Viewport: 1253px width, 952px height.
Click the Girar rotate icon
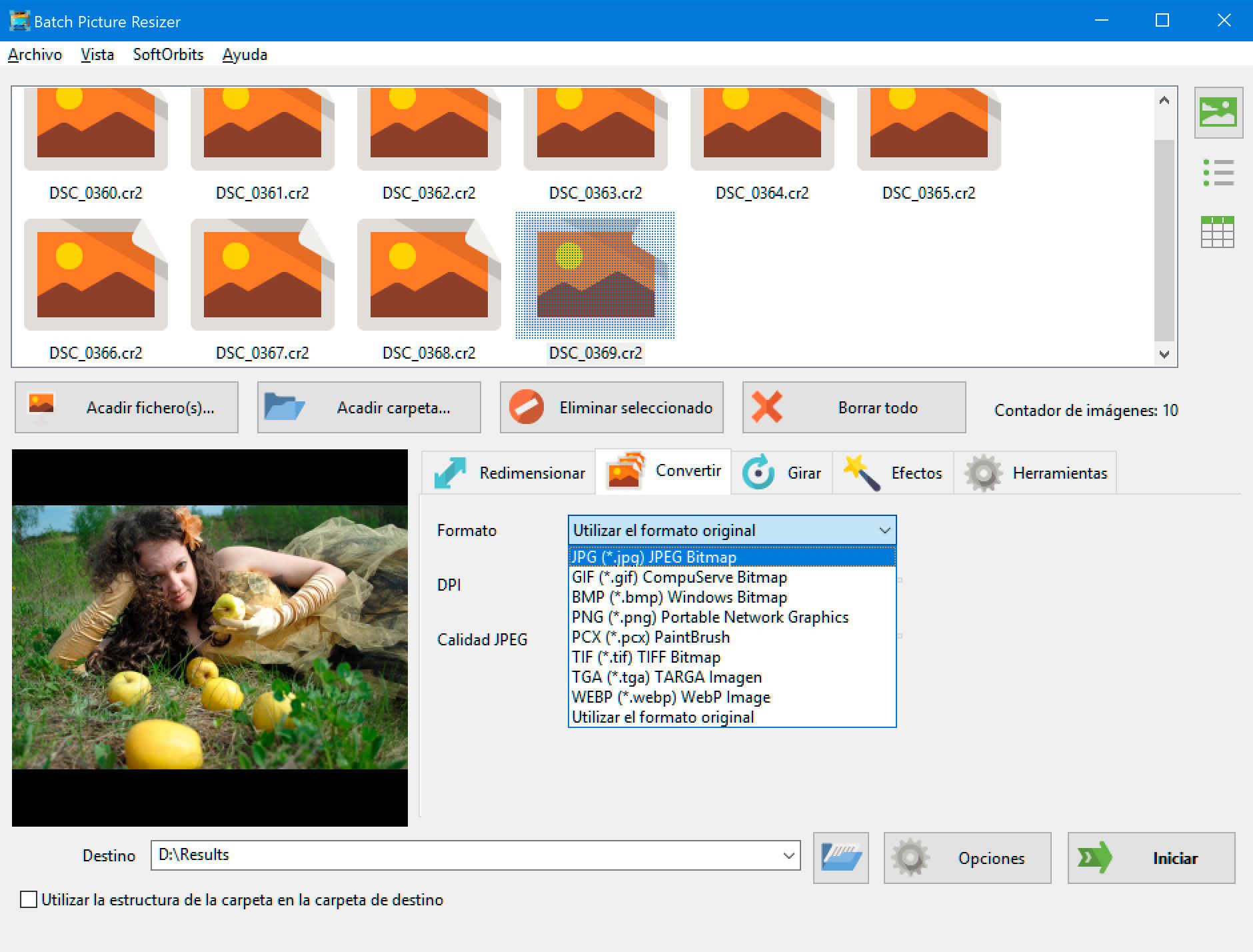point(758,472)
